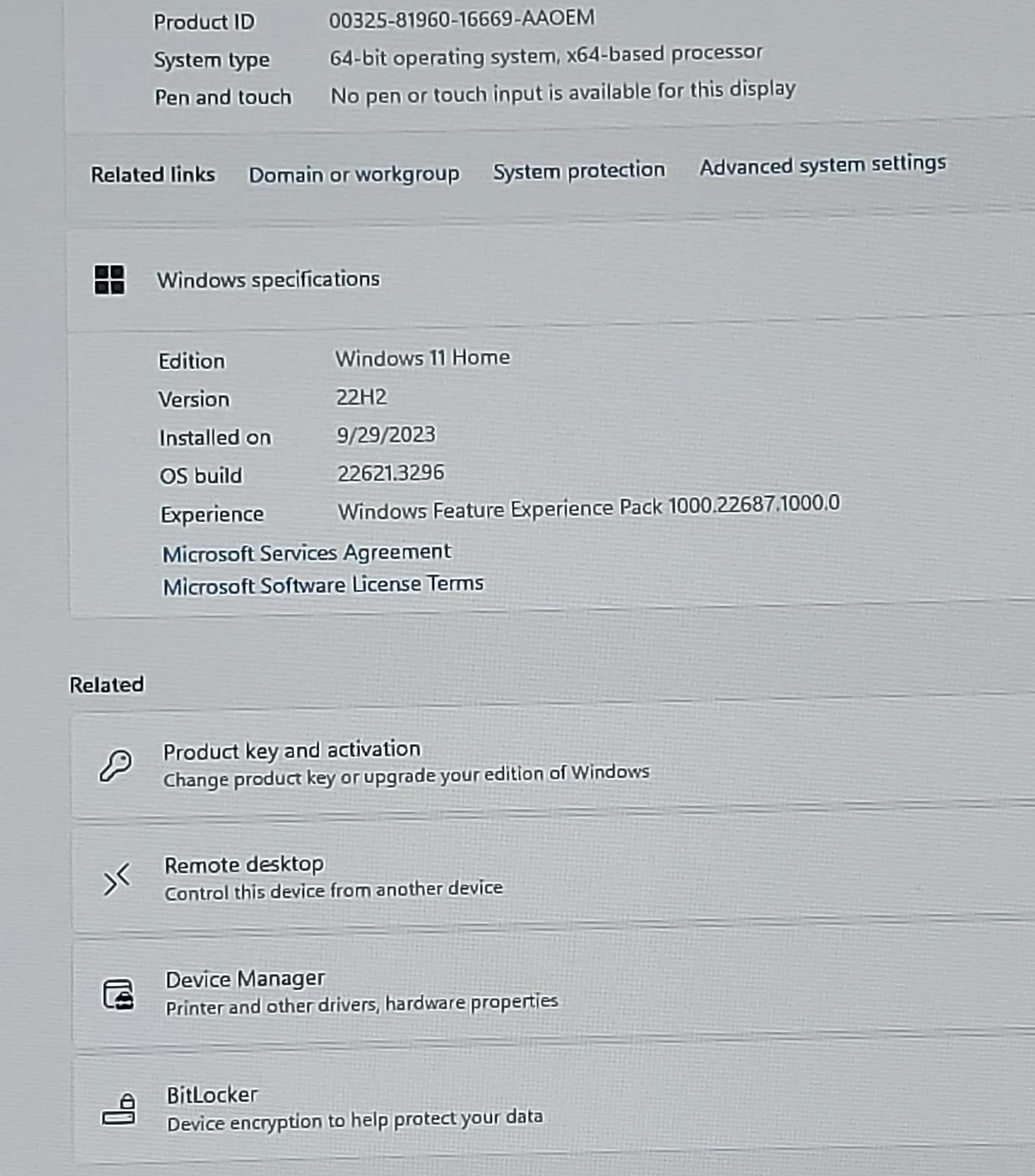Select the OS build number 22621.3296
This screenshot has width=1035, height=1176.
coord(390,473)
